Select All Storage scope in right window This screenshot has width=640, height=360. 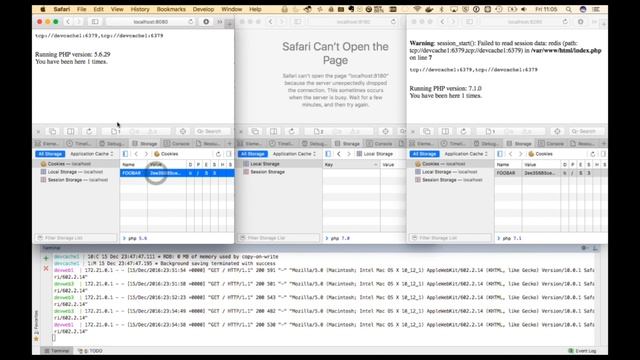(424, 154)
